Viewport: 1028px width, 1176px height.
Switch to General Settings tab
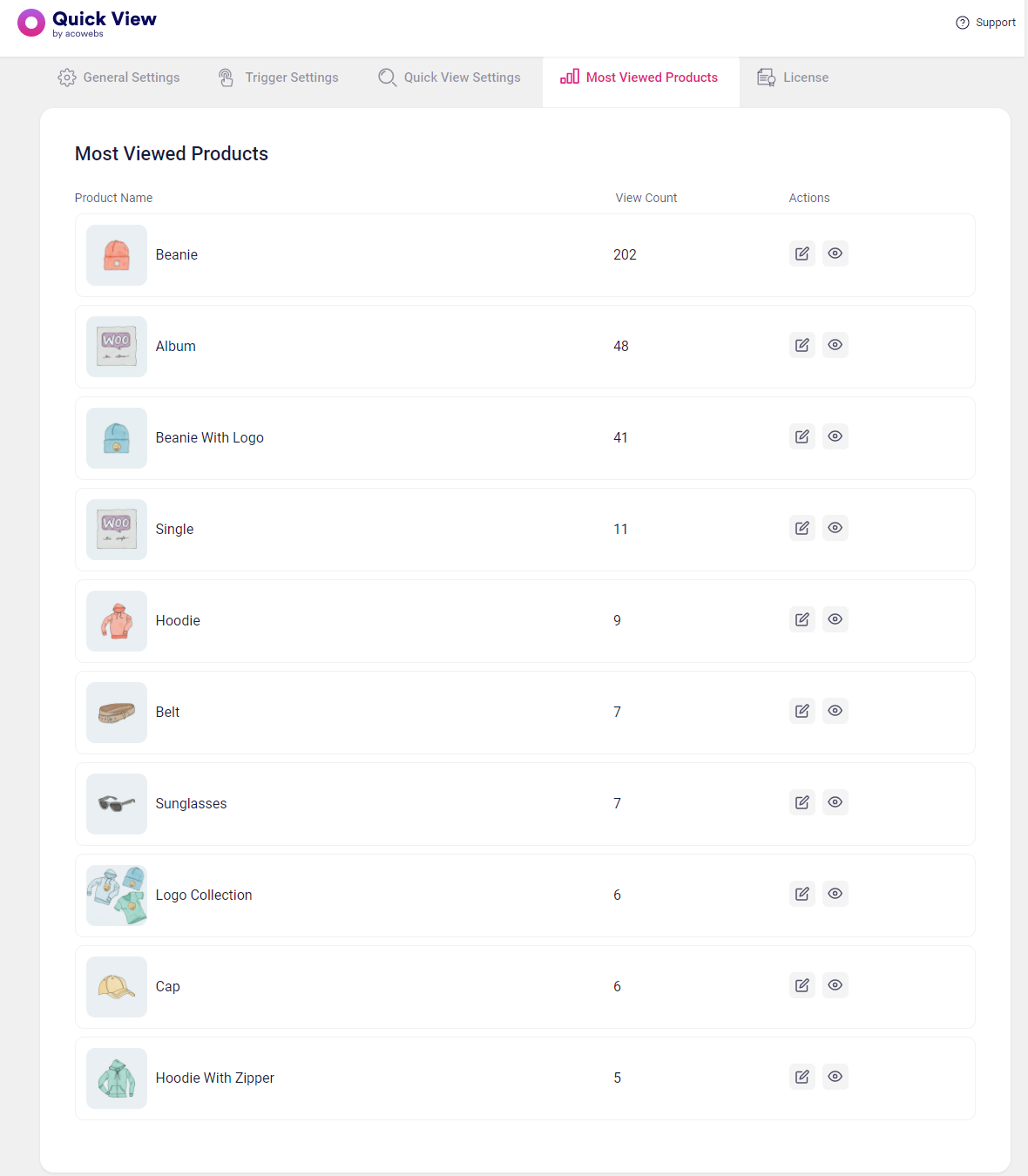click(x=118, y=78)
